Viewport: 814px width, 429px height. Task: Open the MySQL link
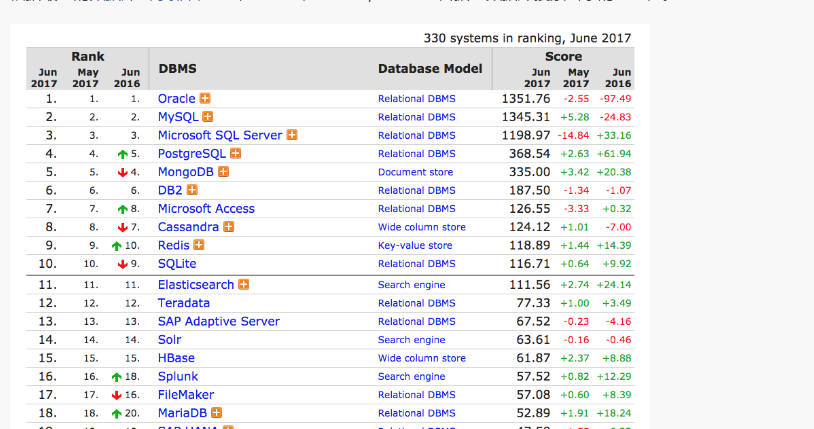(178, 117)
